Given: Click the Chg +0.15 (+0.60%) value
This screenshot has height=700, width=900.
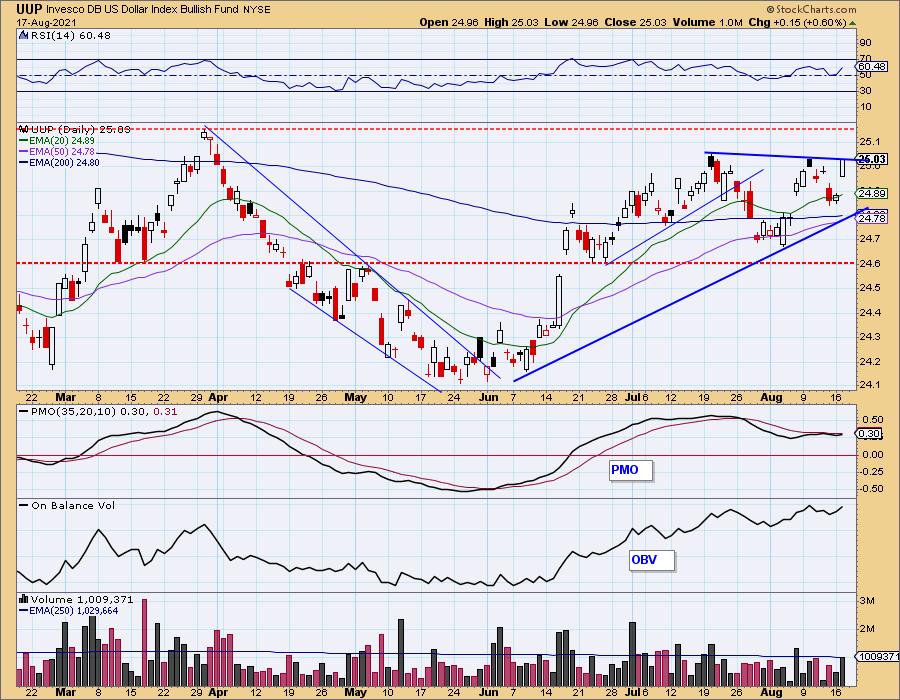Looking at the screenshot, I should tap(797, 22).
